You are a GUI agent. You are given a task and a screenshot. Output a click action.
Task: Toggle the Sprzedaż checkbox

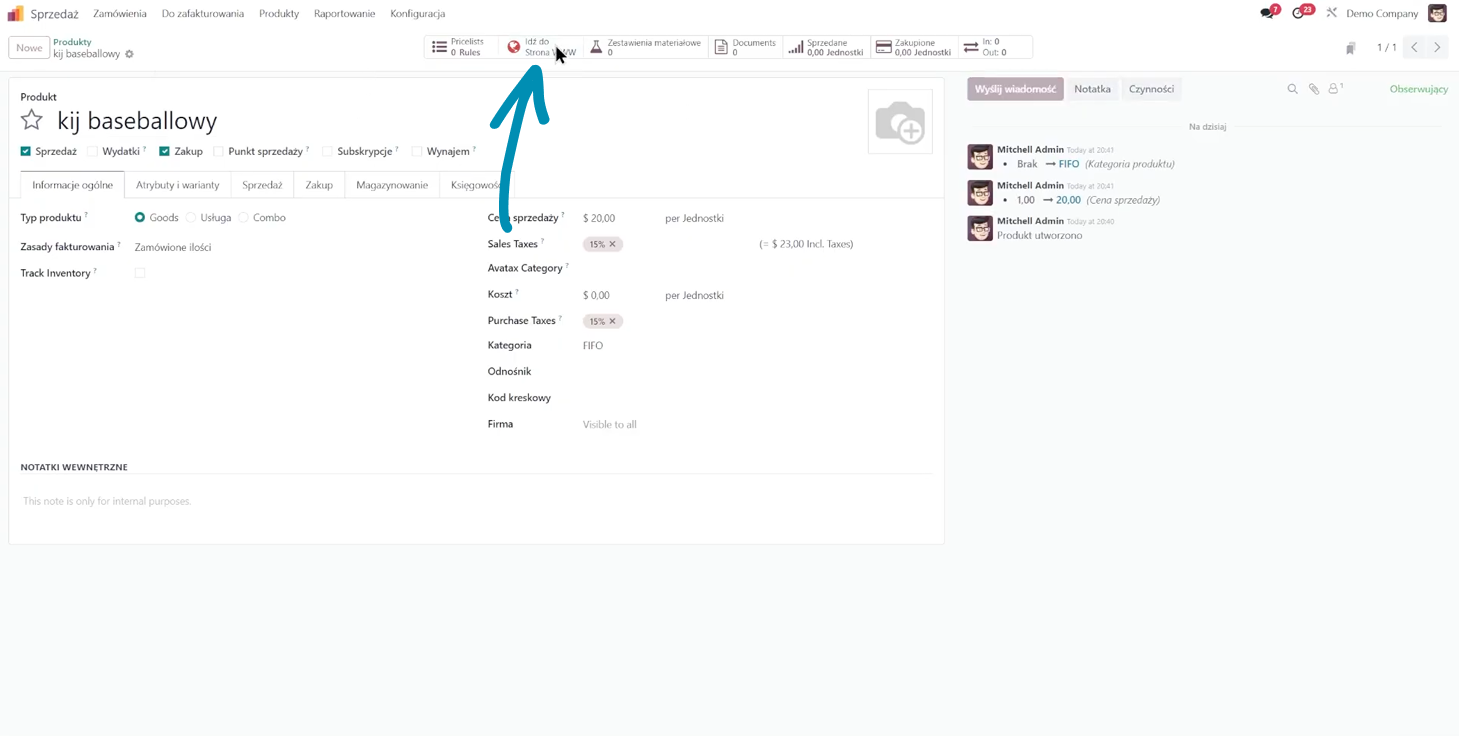tap(26, 152)
